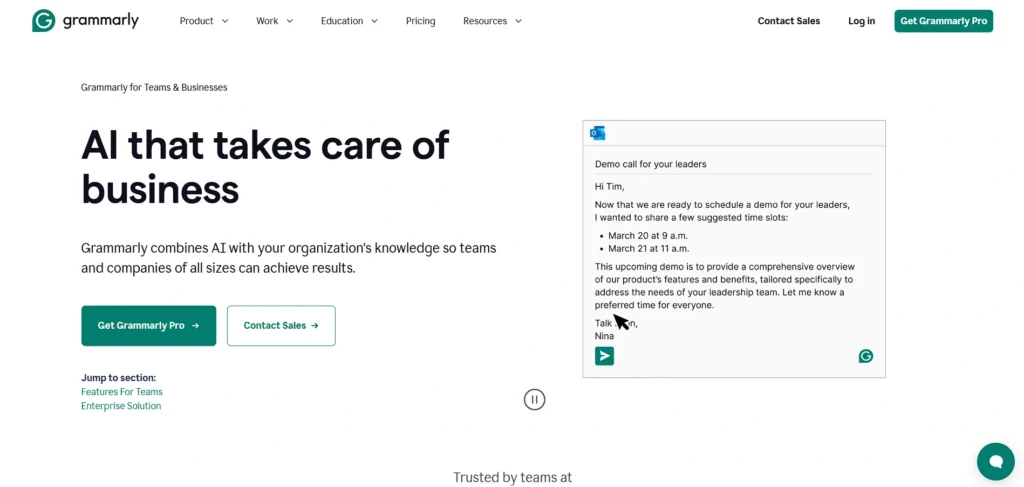Click the 'Trusted by teams at' text

click(513, 477)
